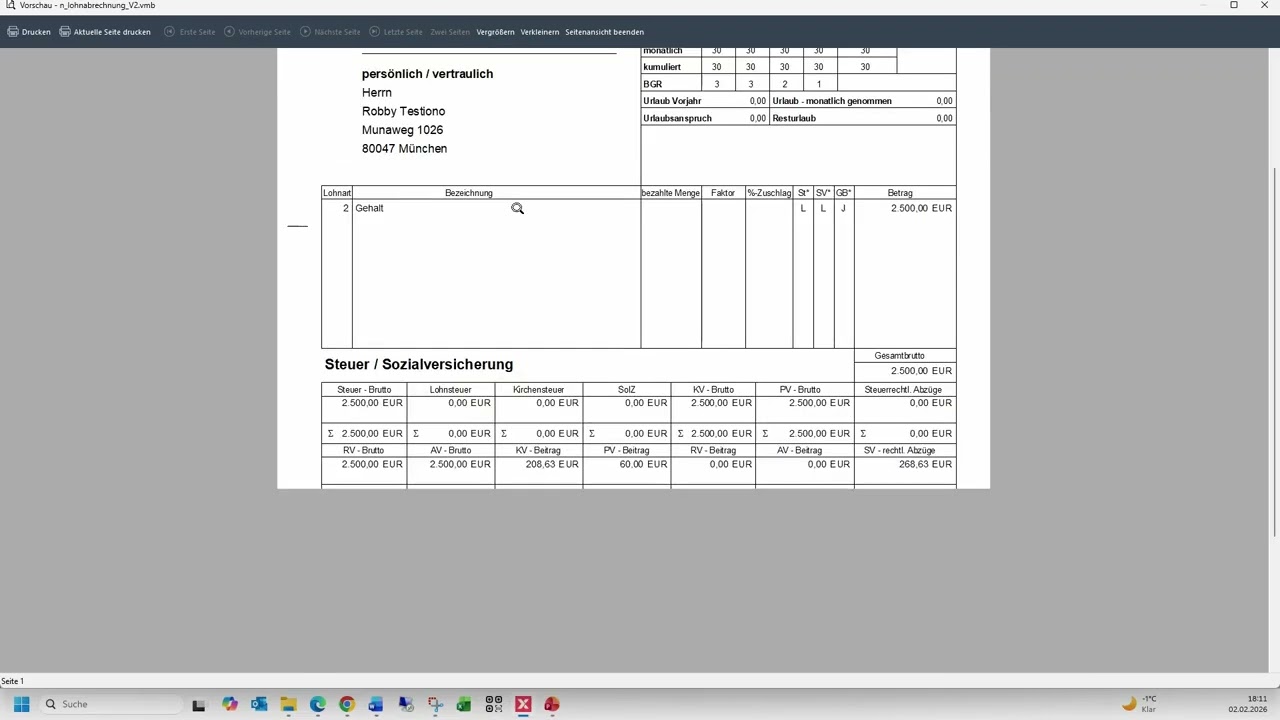Close preview via Seitenansicht beenden
1280x720 pixels.
pos(604,32)
